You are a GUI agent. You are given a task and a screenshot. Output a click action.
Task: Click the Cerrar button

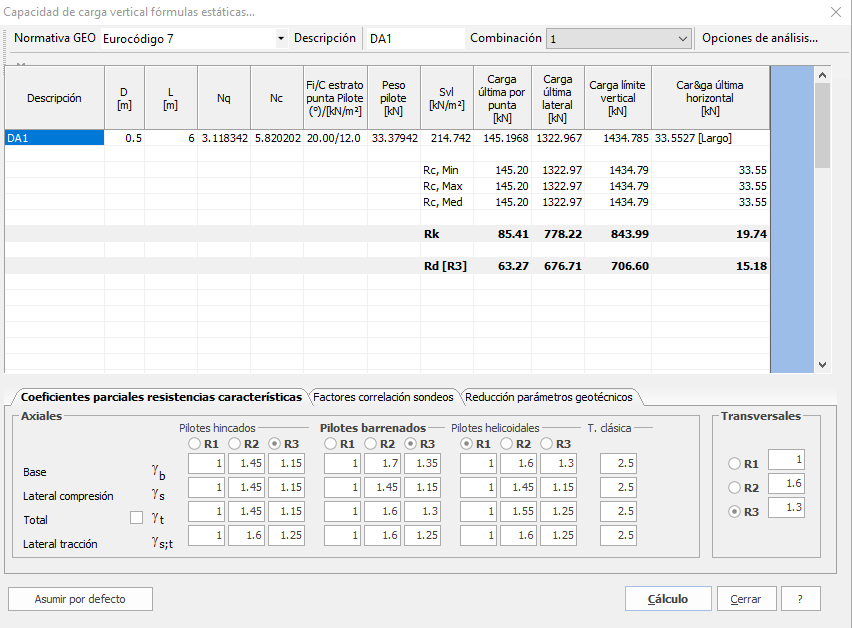coord(746,599)
